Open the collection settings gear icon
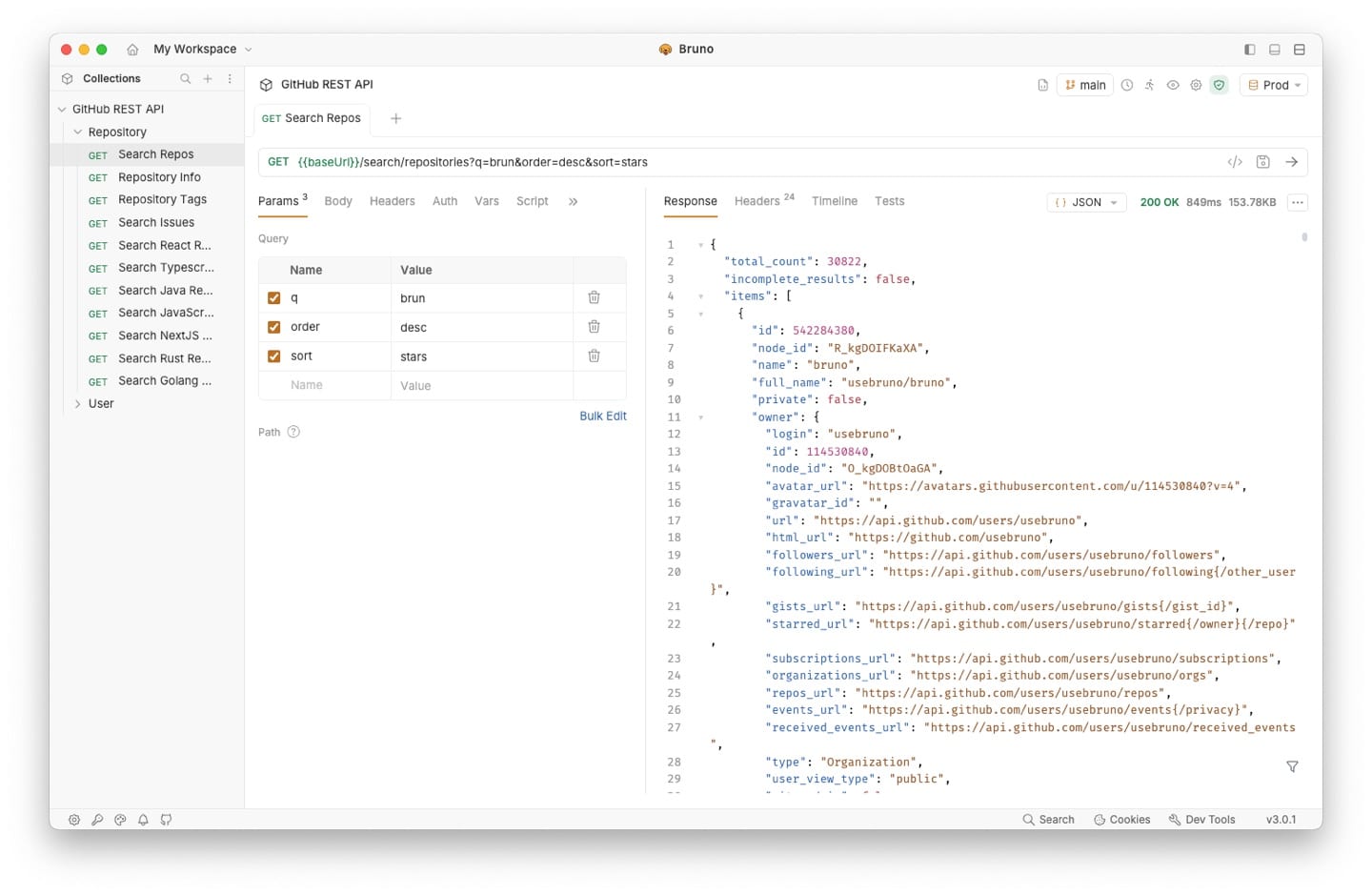1372x895 pixels. pyautogui.click(x=1196, y=85)
